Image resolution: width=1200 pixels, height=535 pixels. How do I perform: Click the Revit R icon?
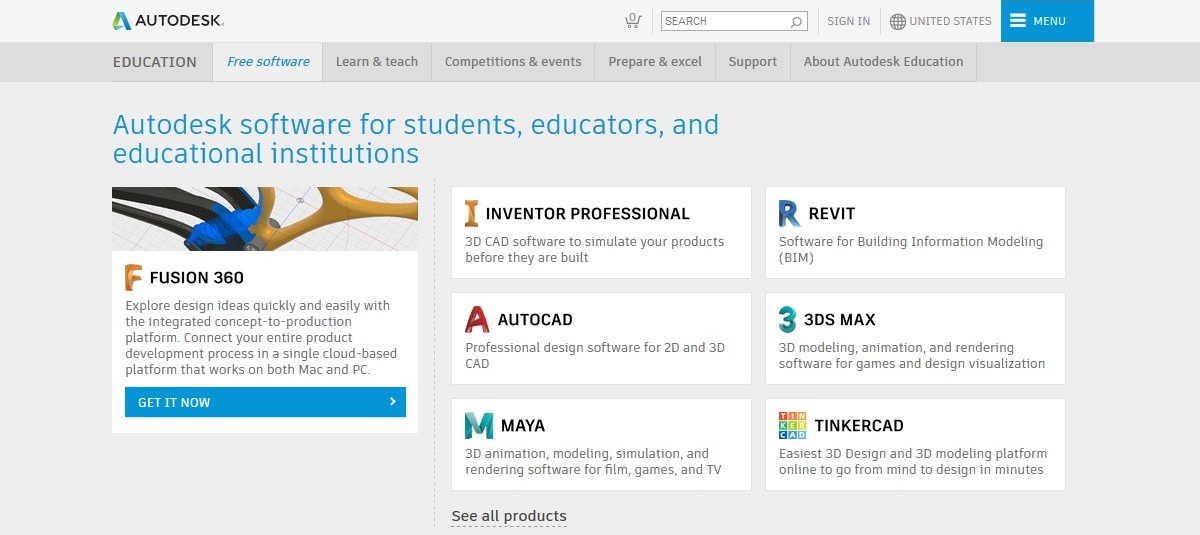789,213
